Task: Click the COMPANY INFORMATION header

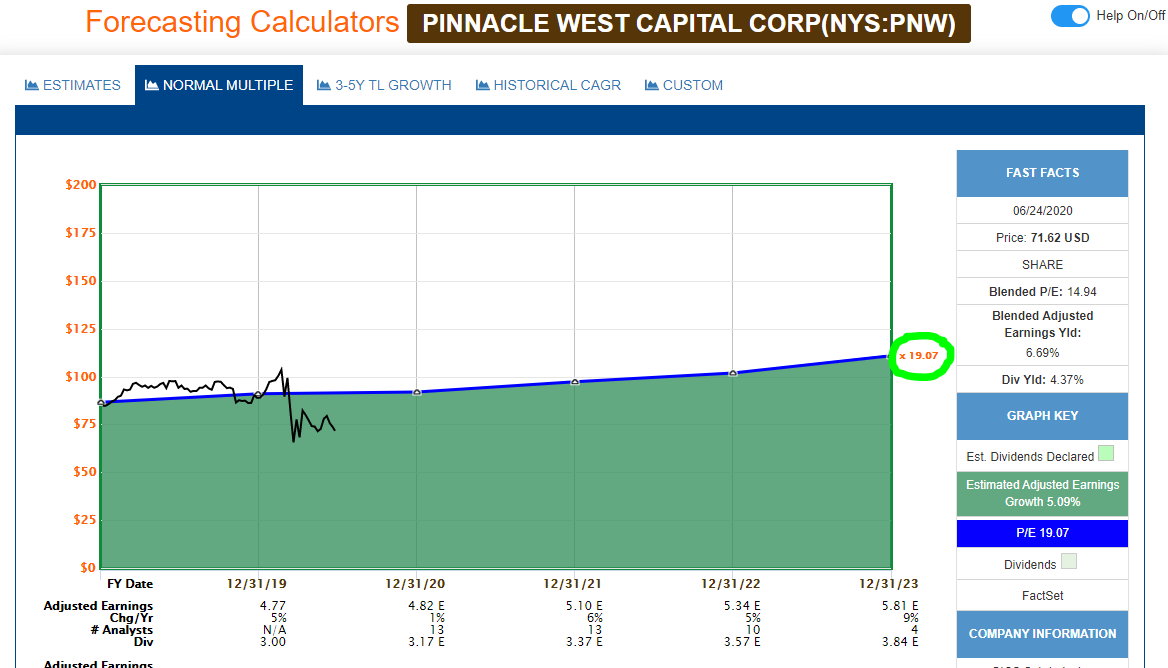Action: (1042, 634)
